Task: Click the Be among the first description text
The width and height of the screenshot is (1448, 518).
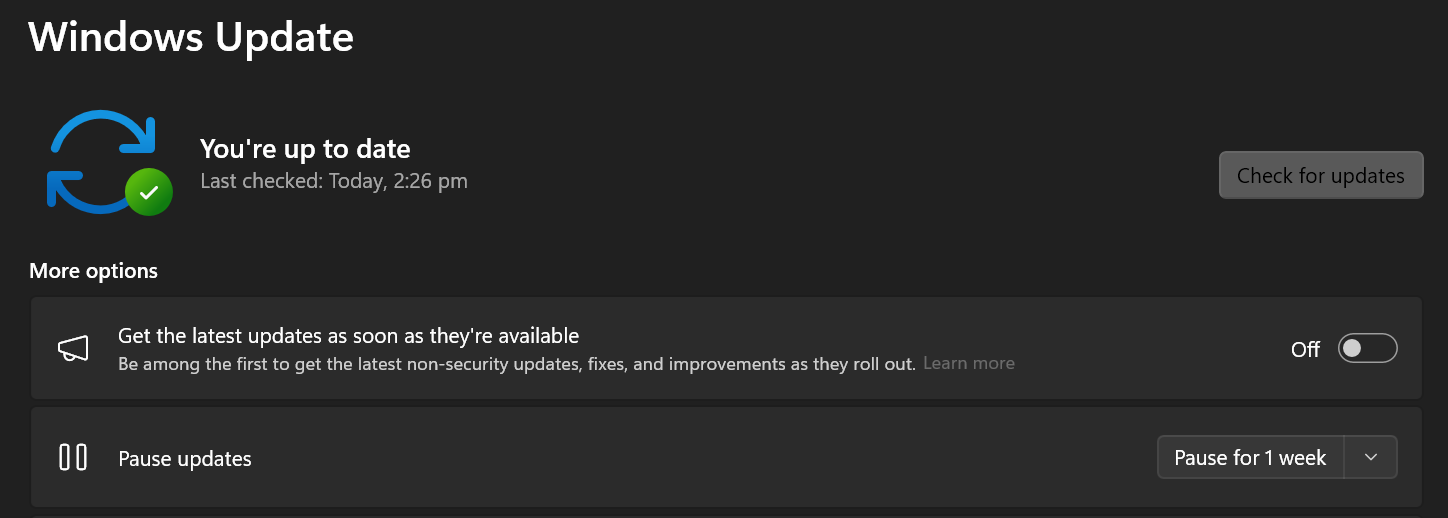Action: click(x=516, y=364)
